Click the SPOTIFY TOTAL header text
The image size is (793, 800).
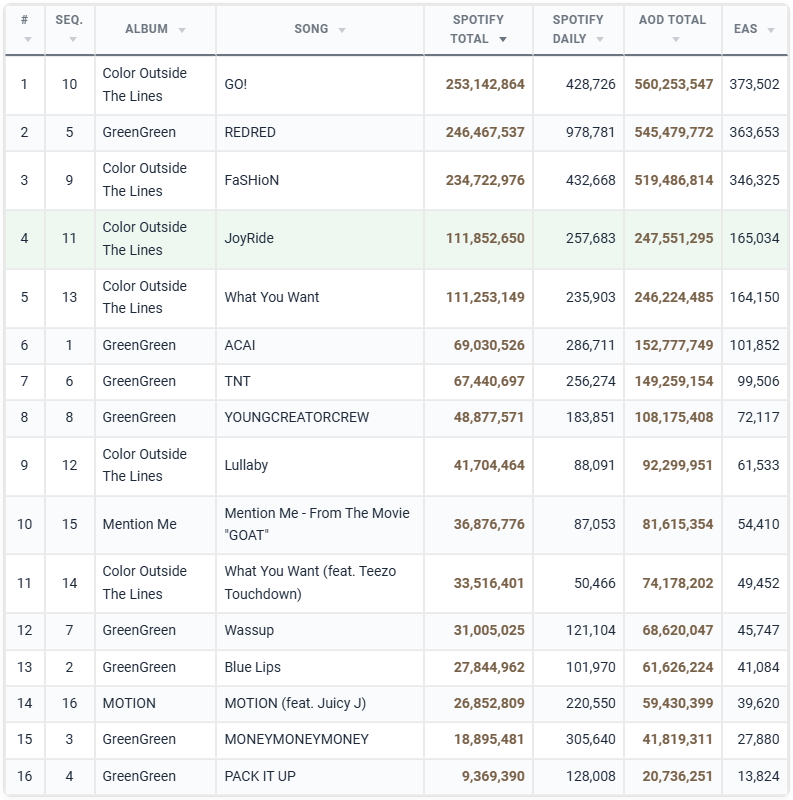click(478, 29)
